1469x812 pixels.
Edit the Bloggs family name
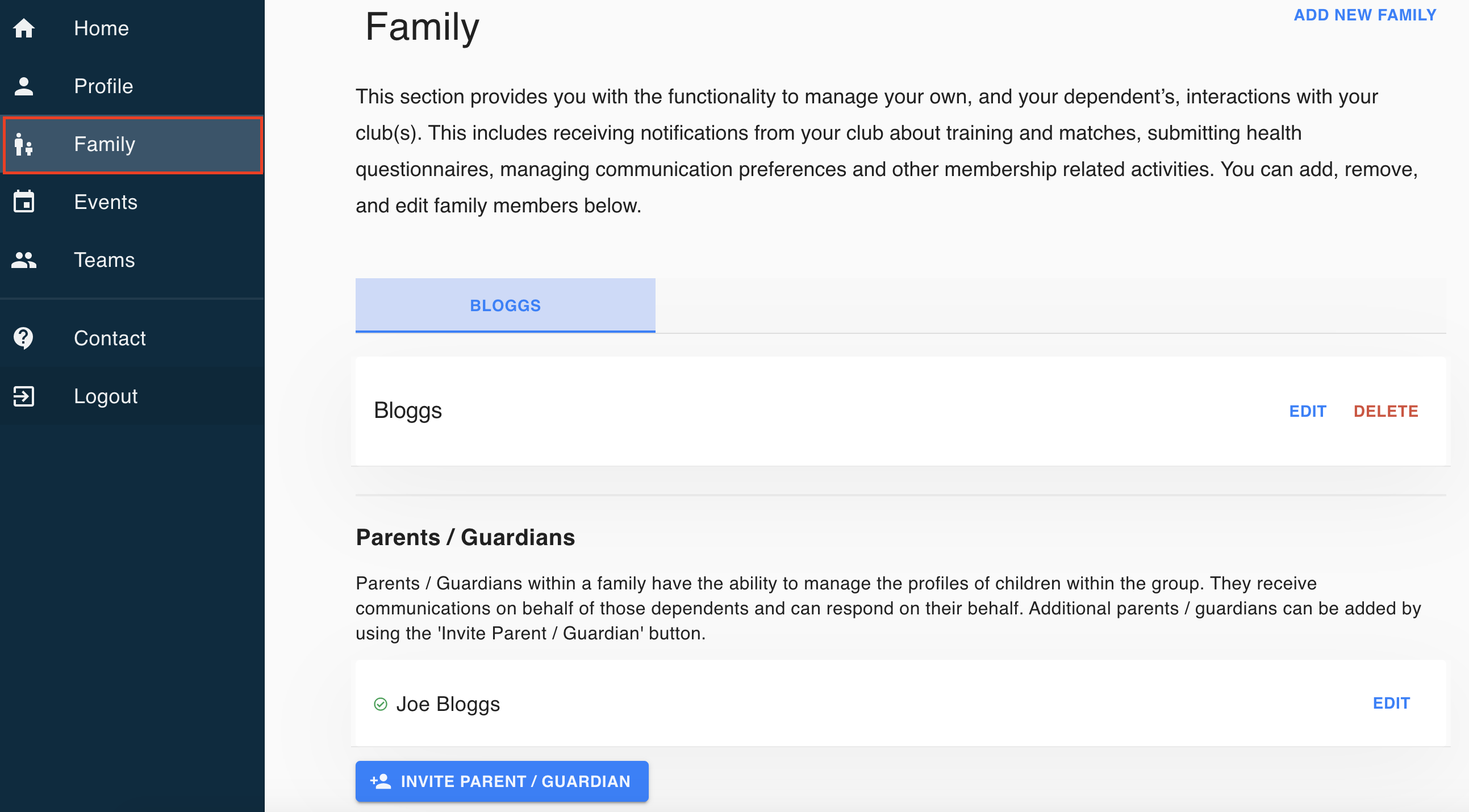coord(1308,411)
